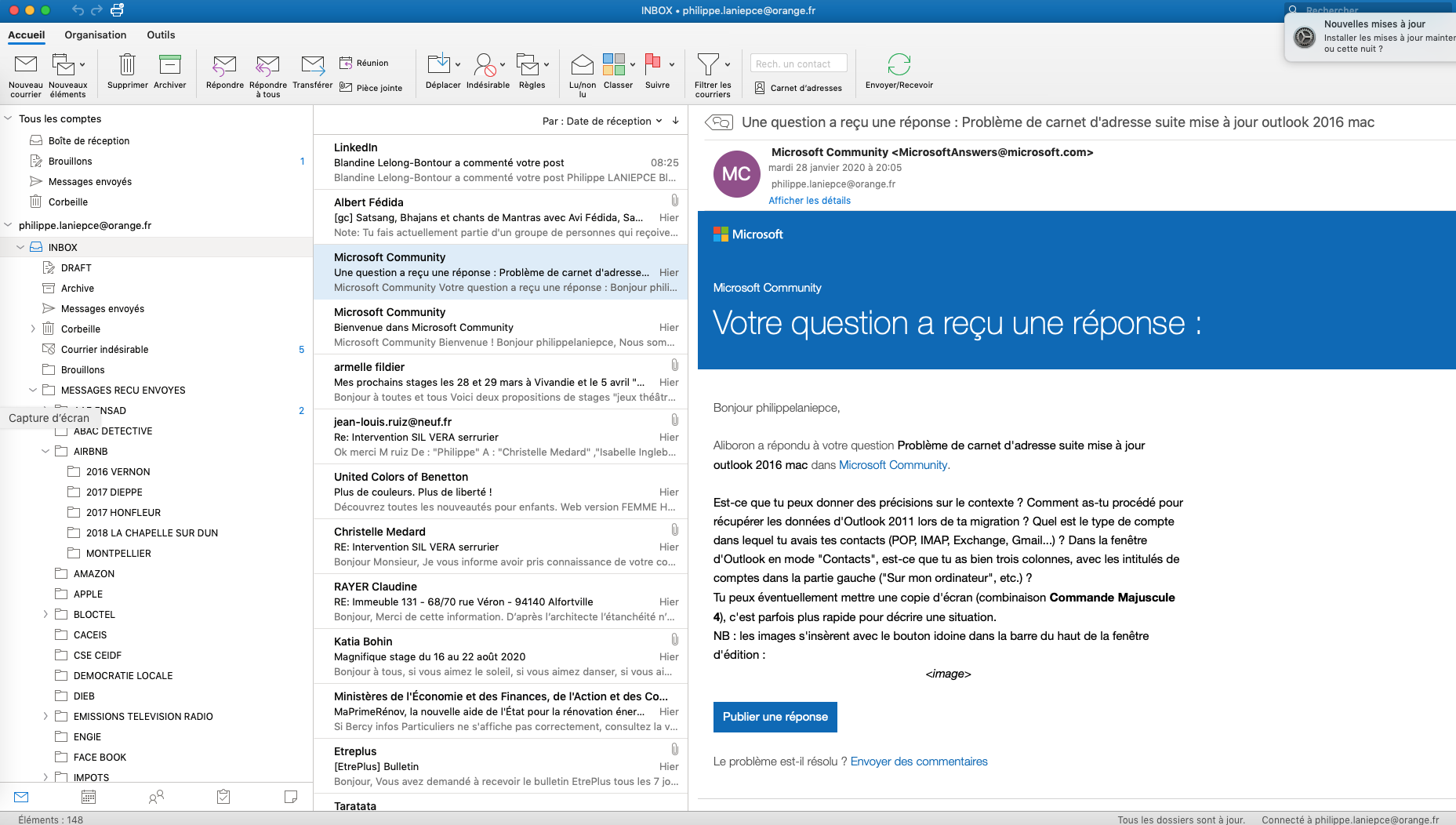Screen dimensions: 1456x825
Task: Select the Accueil tab
Action: tap(27, 35)
